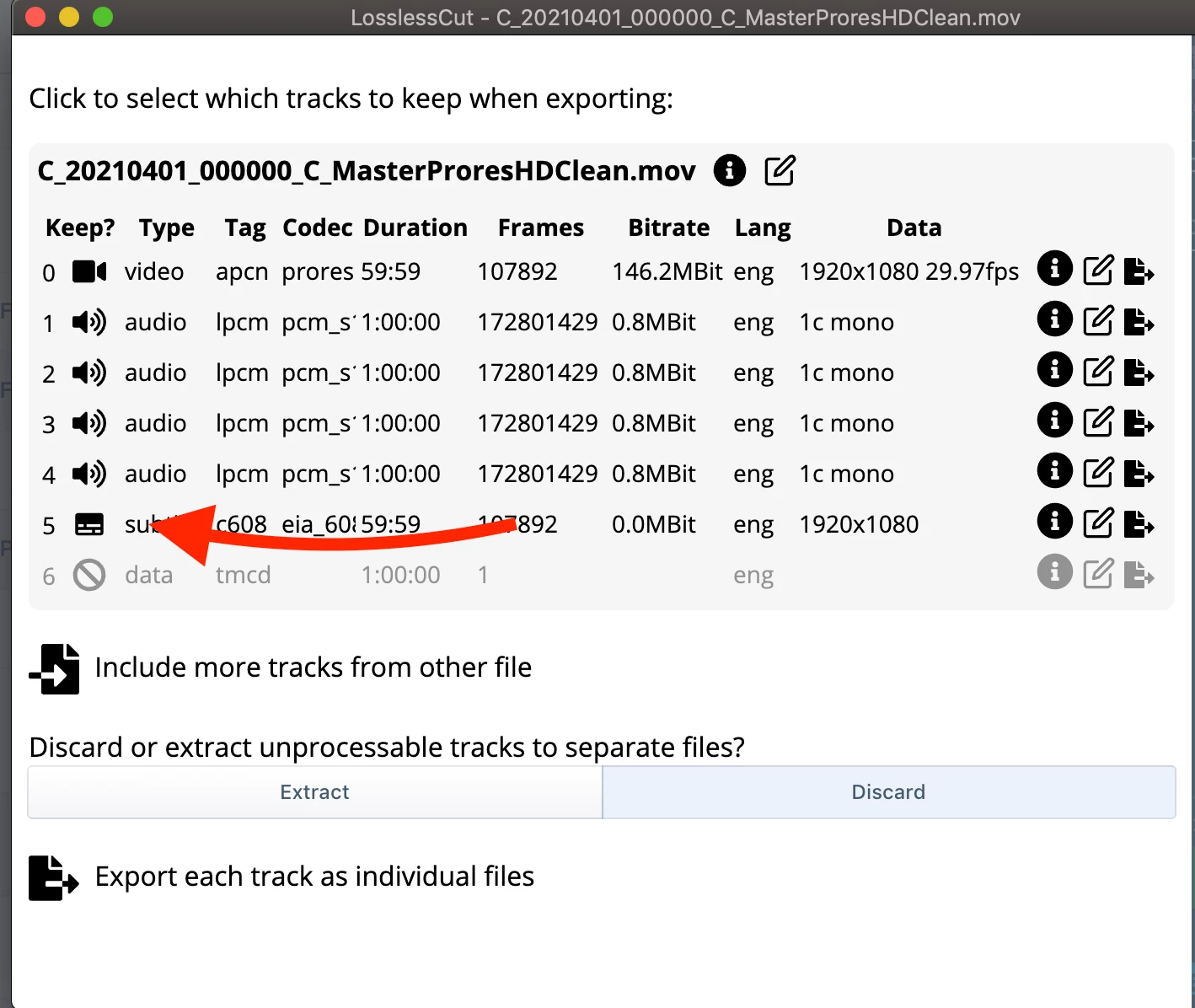Extract tmcd data track 6 to a file
Image resolution: width=1195 pixels, height=1008 pixels.
click(x=1139, y=575)
